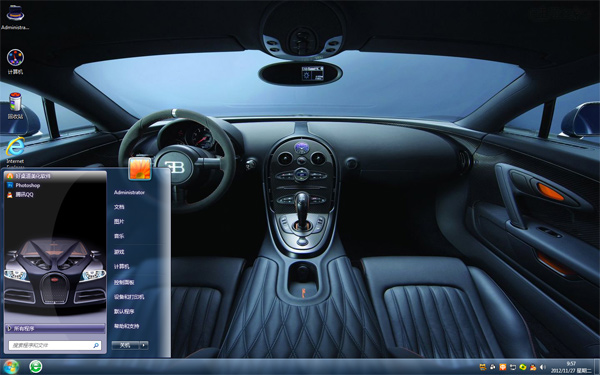600x375 pixels.
Task: Click the orange square tray icon
Action: (502, 367)
